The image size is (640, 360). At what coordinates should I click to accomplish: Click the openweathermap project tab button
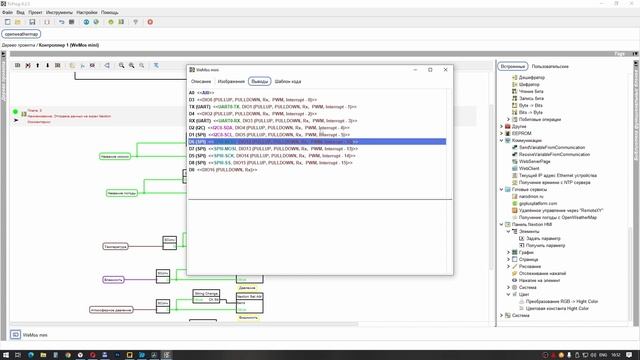(x=21, y=34)
